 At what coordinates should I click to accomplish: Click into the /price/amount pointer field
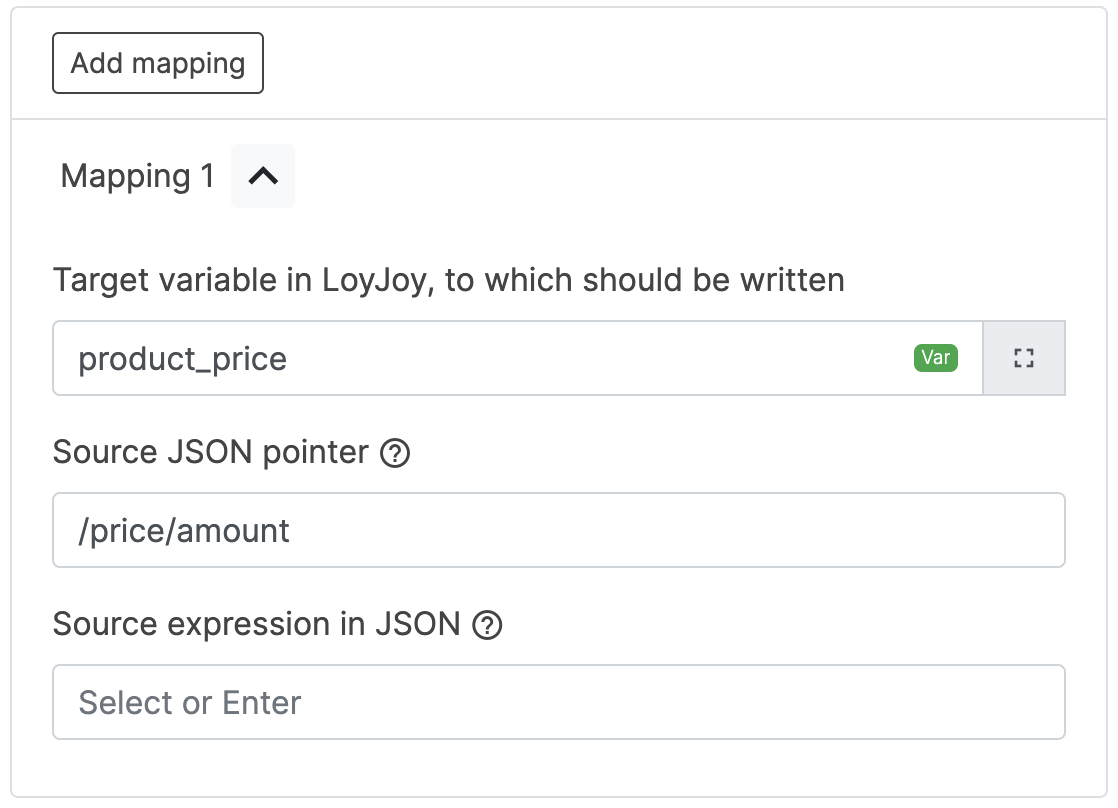558,530
